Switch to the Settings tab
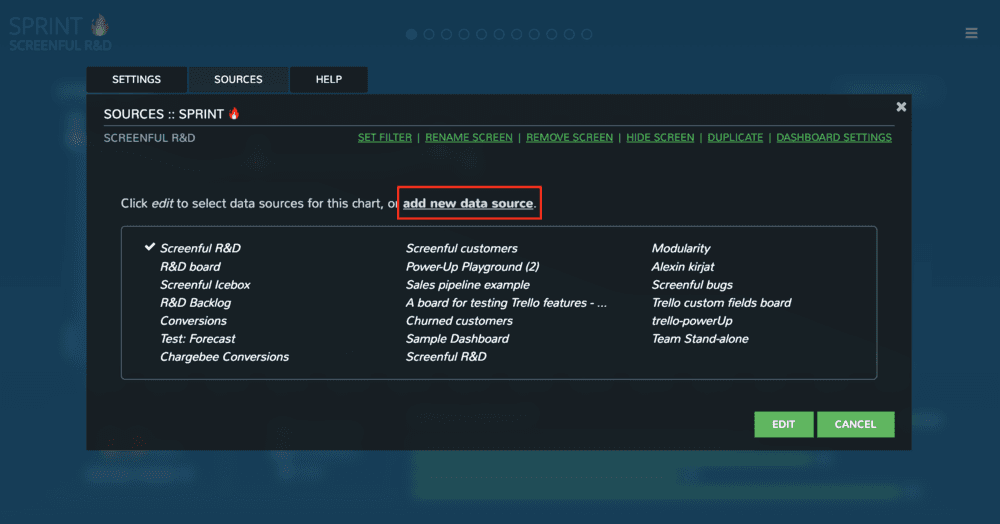Image resolution: width=1000 pixels, height=524 pixels. pyautogui.click(x=136, y=80)
